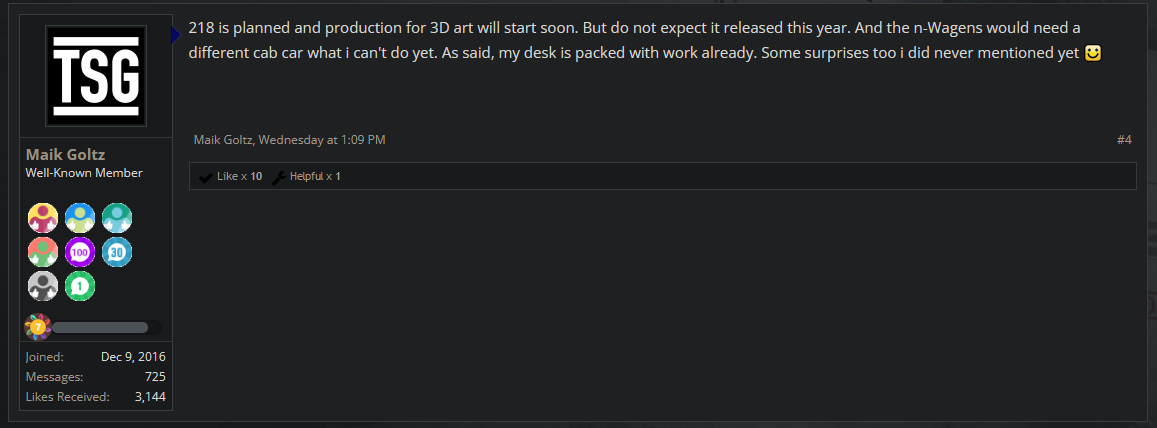Screen dimensions: 1157x428
Task: Open the 3,144 likes received link
Action: [148, 397]
